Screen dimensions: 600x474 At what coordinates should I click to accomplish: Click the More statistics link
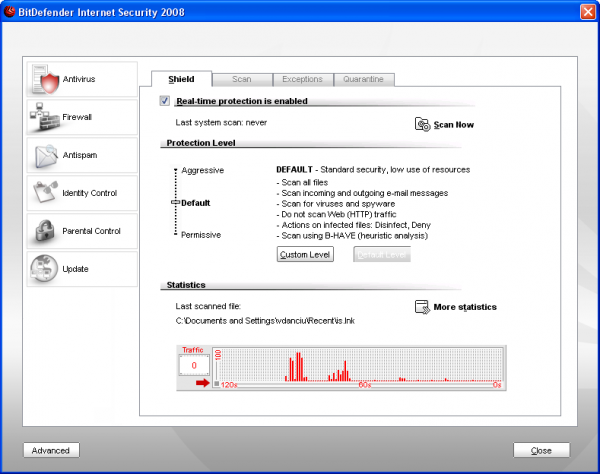pos(465,307)
